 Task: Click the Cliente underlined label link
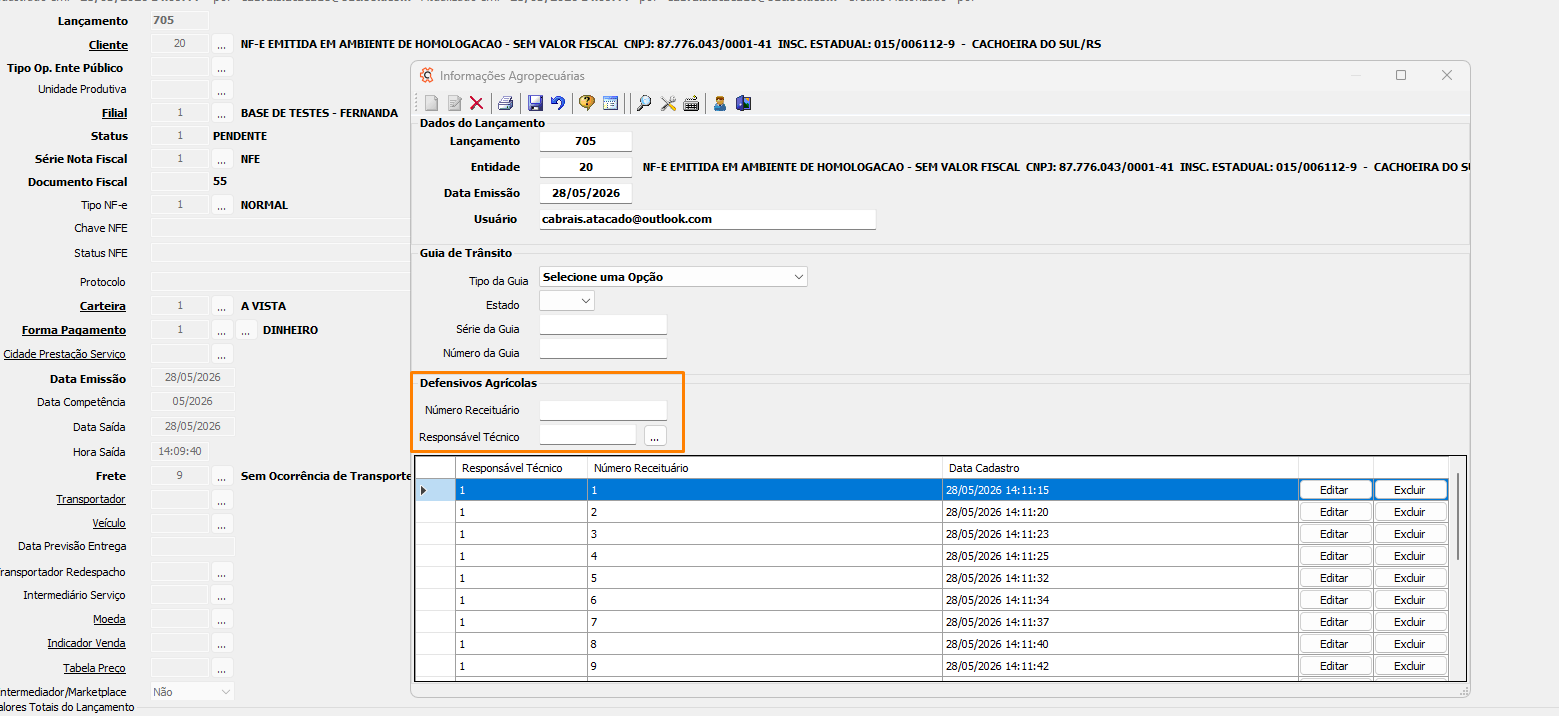click(108, 45)
